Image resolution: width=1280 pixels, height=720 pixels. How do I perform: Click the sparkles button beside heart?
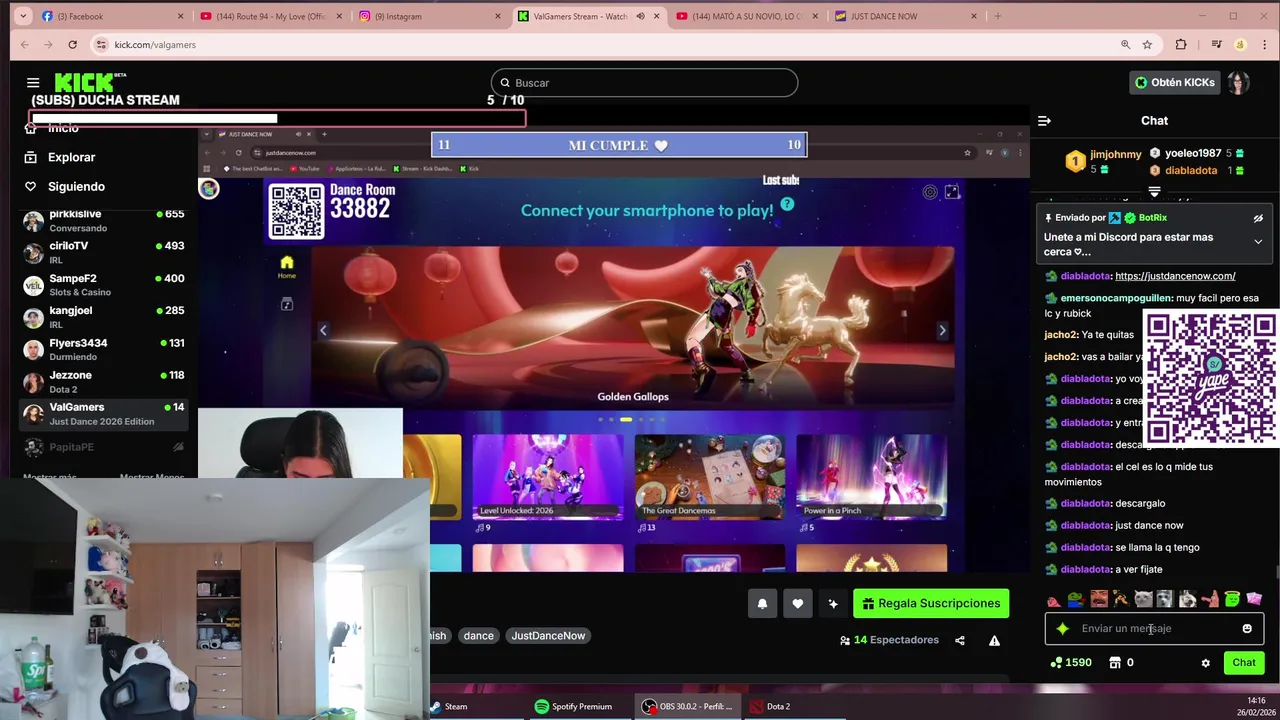click(832, 604)
